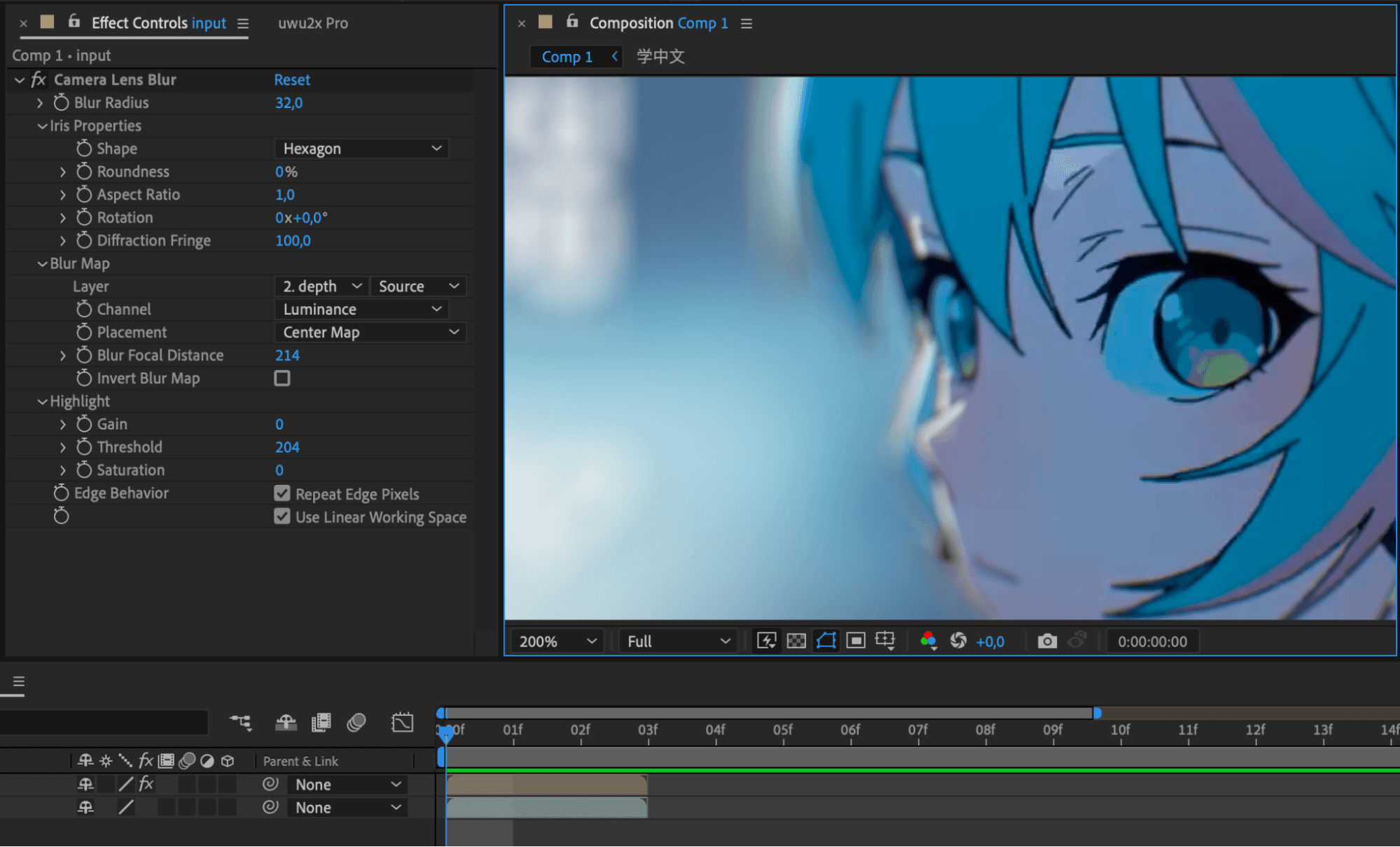The image size is (1400, 847).
Task: Toggle mask and shape path visibility
Action: (826, 640)
